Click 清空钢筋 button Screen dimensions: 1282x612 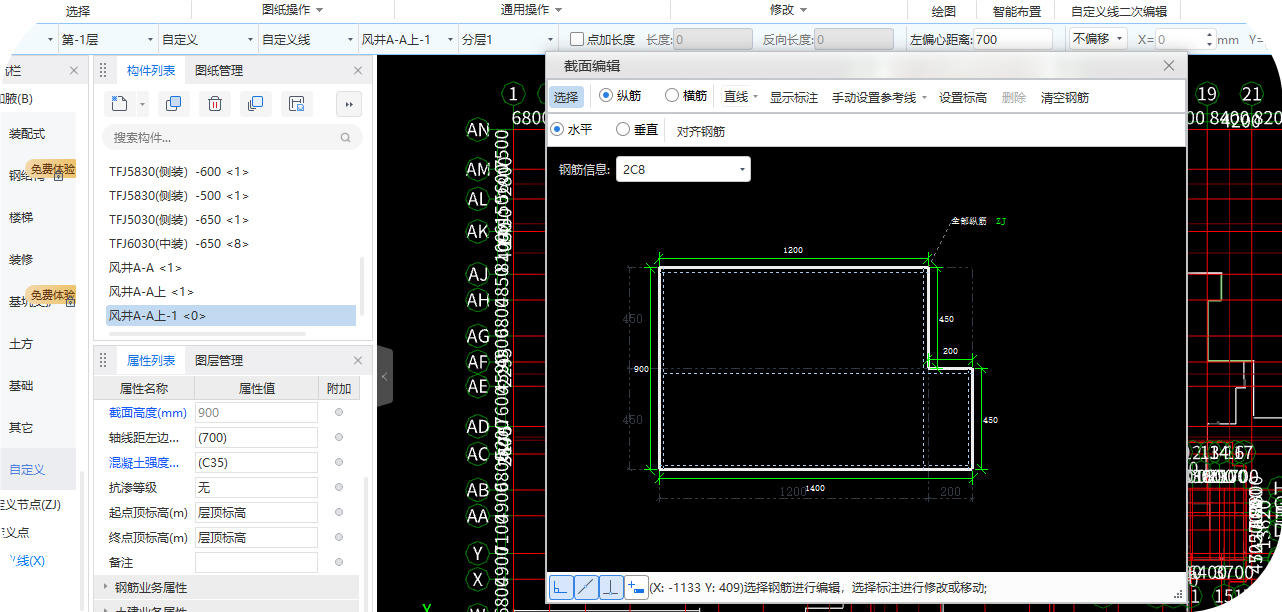(x=1065, y=97)
